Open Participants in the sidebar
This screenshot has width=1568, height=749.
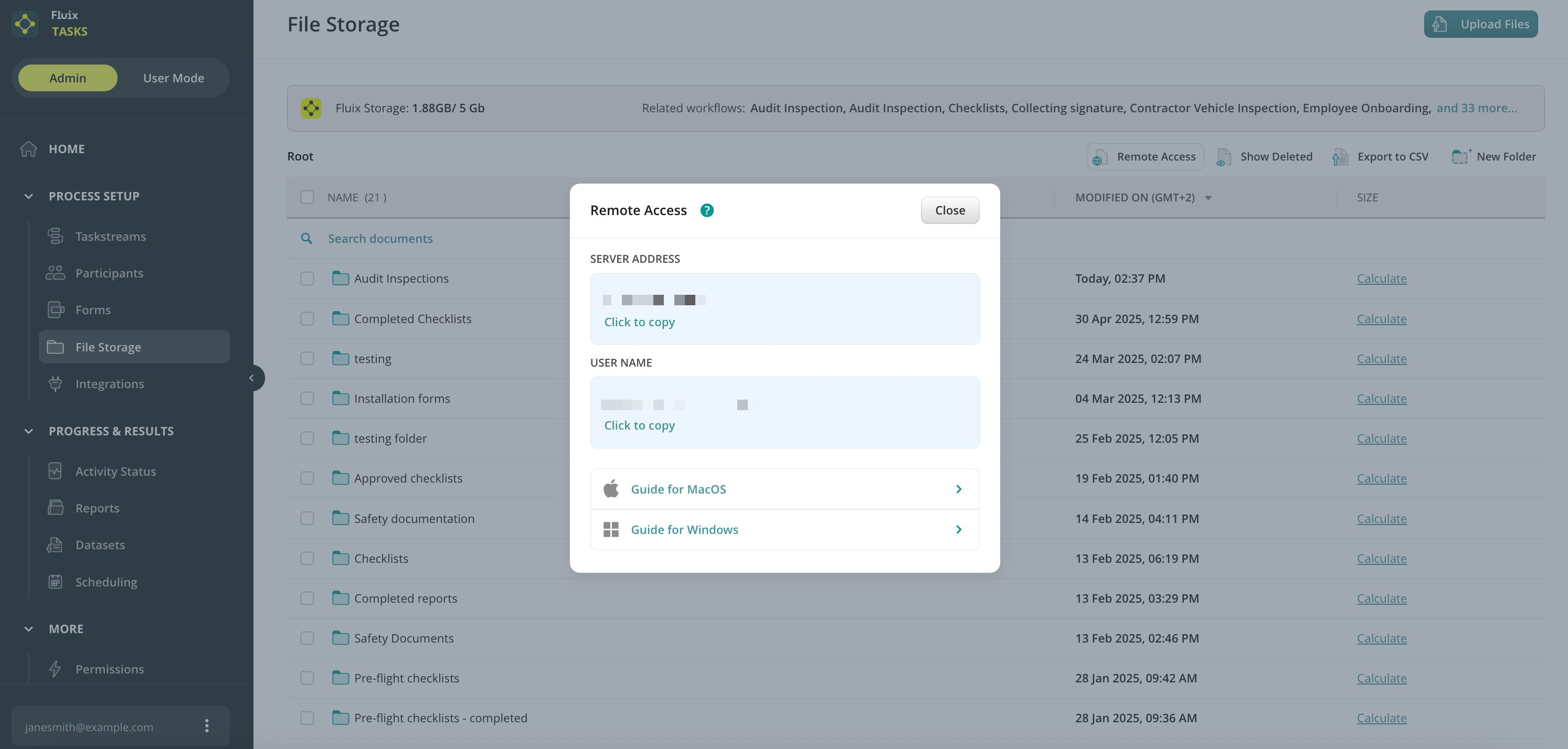109,273
